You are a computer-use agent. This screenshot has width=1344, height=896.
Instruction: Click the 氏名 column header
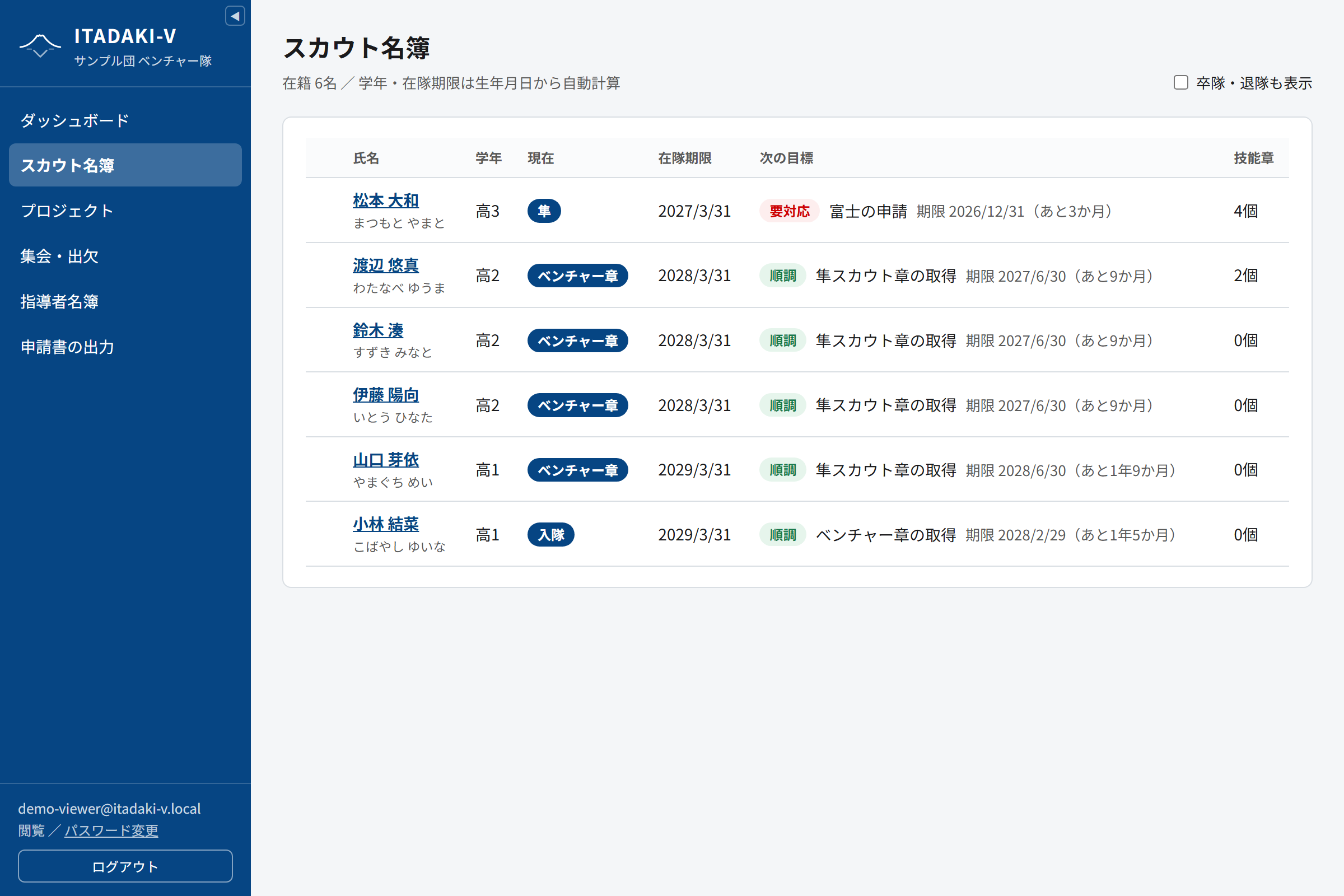[x=366, y=158]
